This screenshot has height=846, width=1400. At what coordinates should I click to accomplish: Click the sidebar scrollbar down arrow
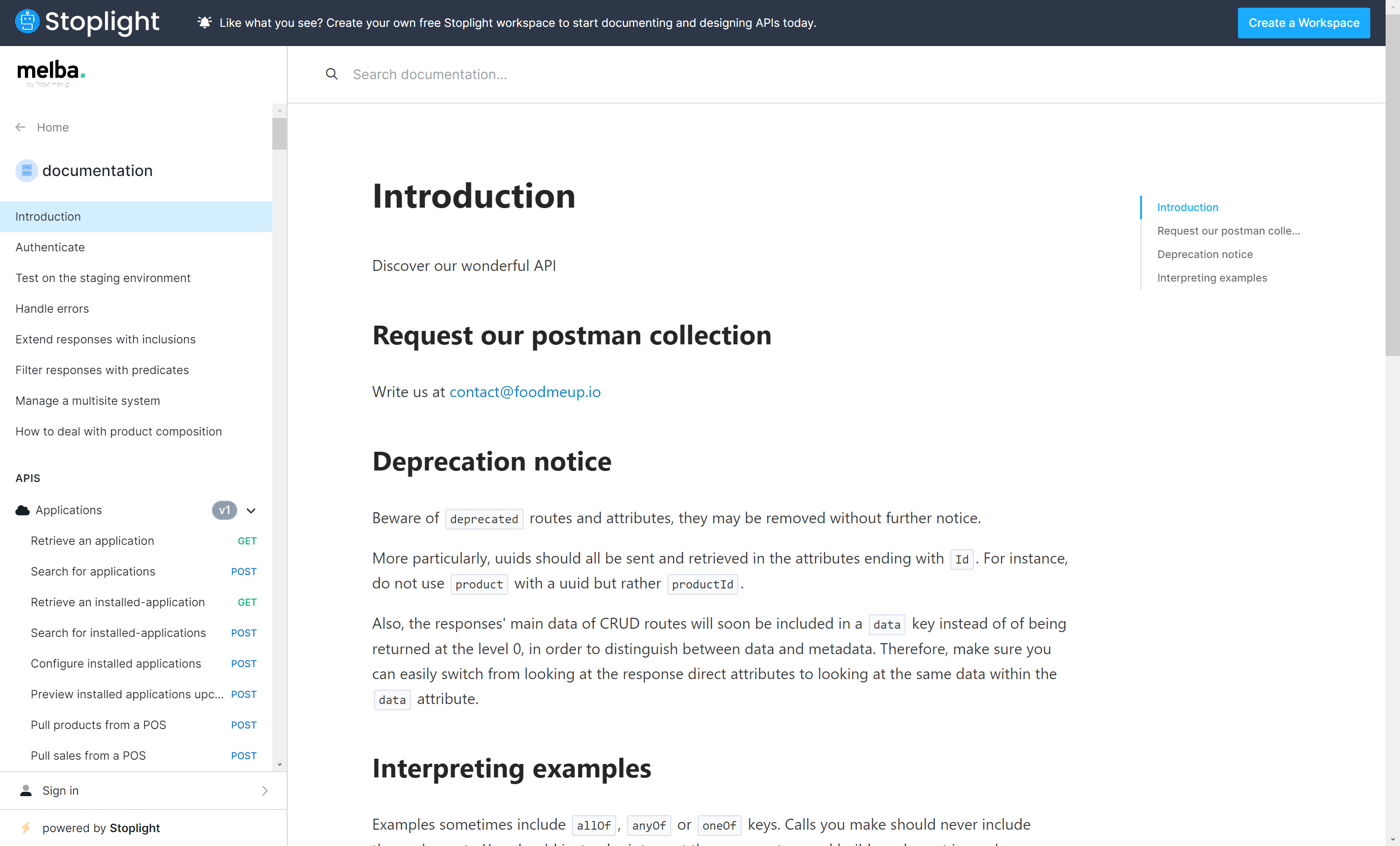(x=279, y=765)
